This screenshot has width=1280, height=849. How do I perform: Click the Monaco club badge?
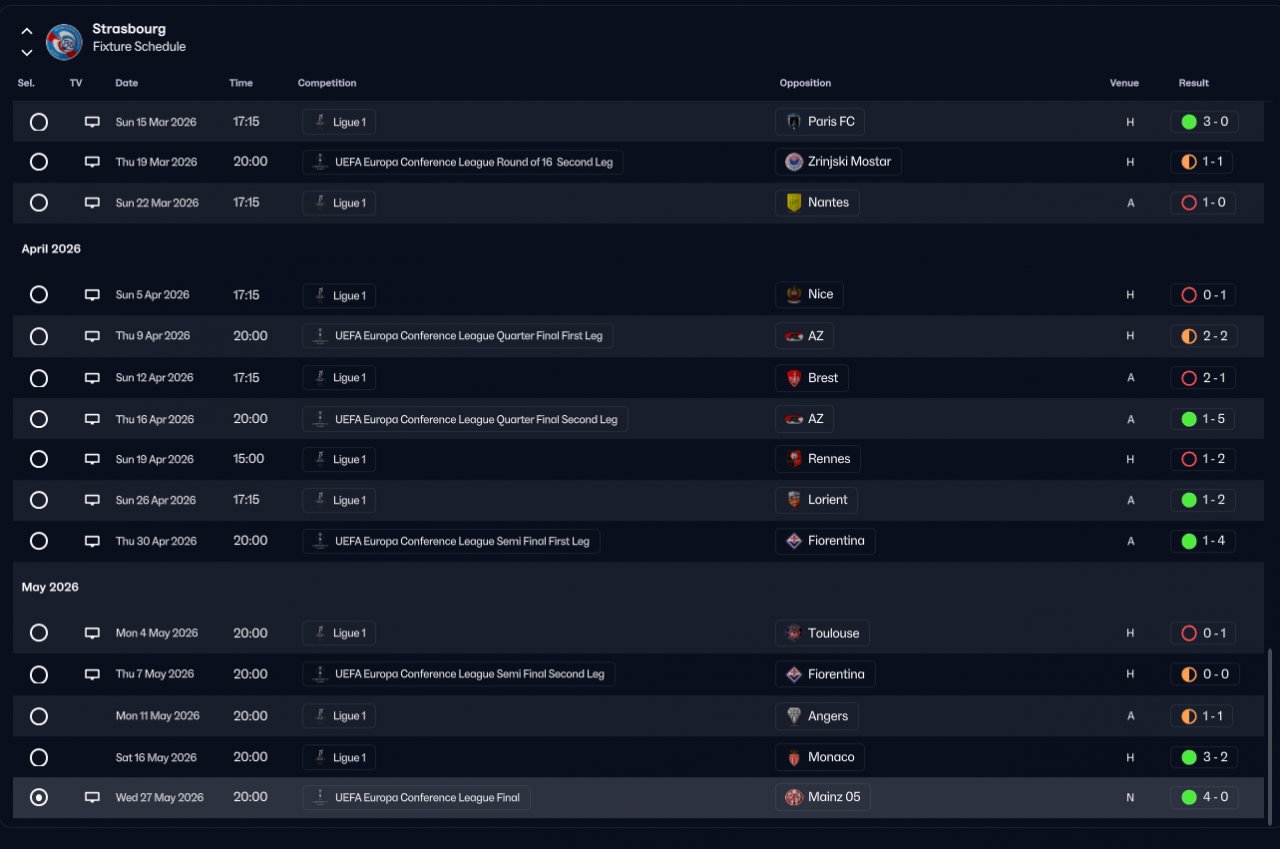point(794,757)
